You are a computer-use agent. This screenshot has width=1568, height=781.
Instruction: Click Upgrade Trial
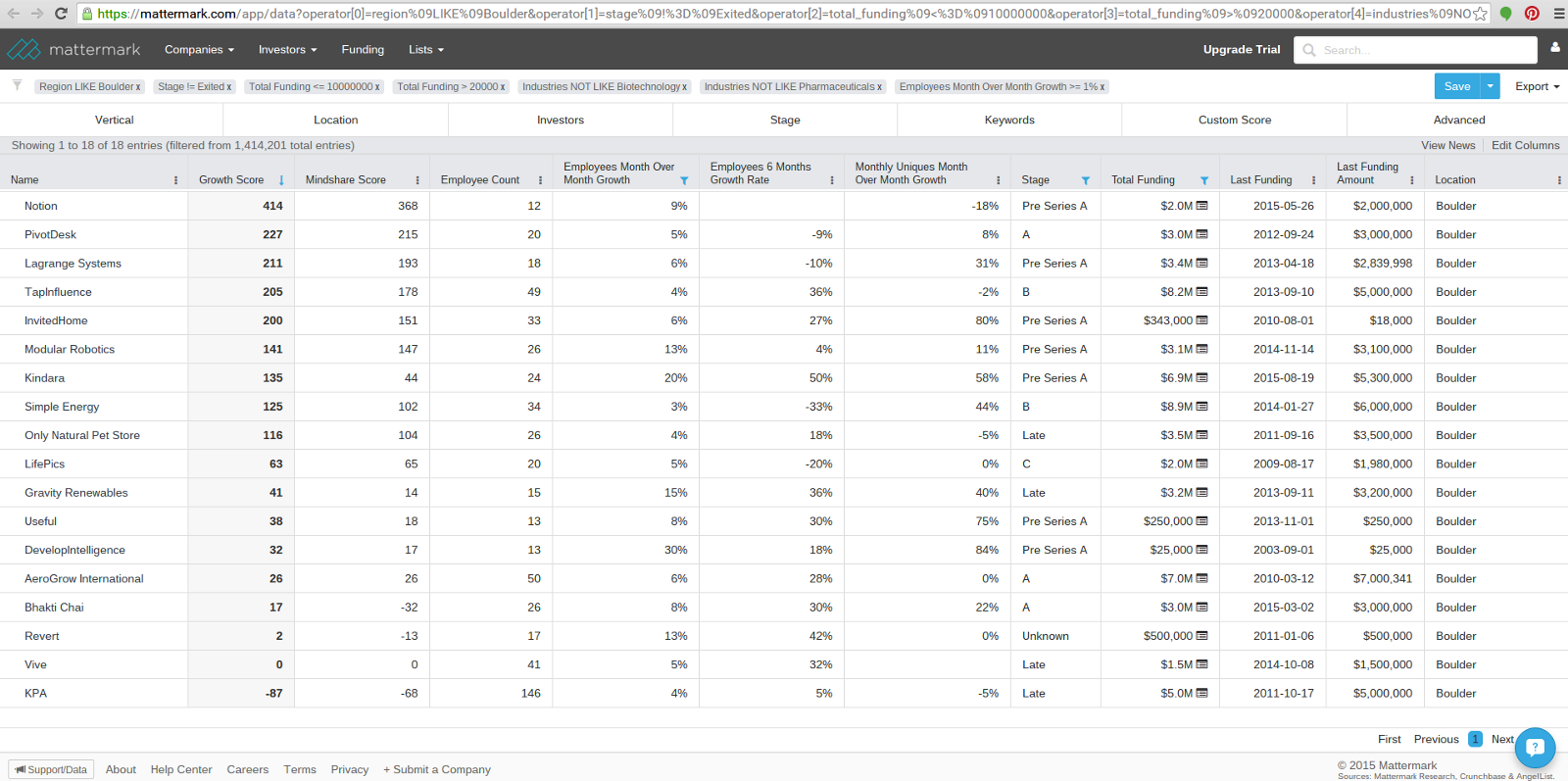(1242, 49)
